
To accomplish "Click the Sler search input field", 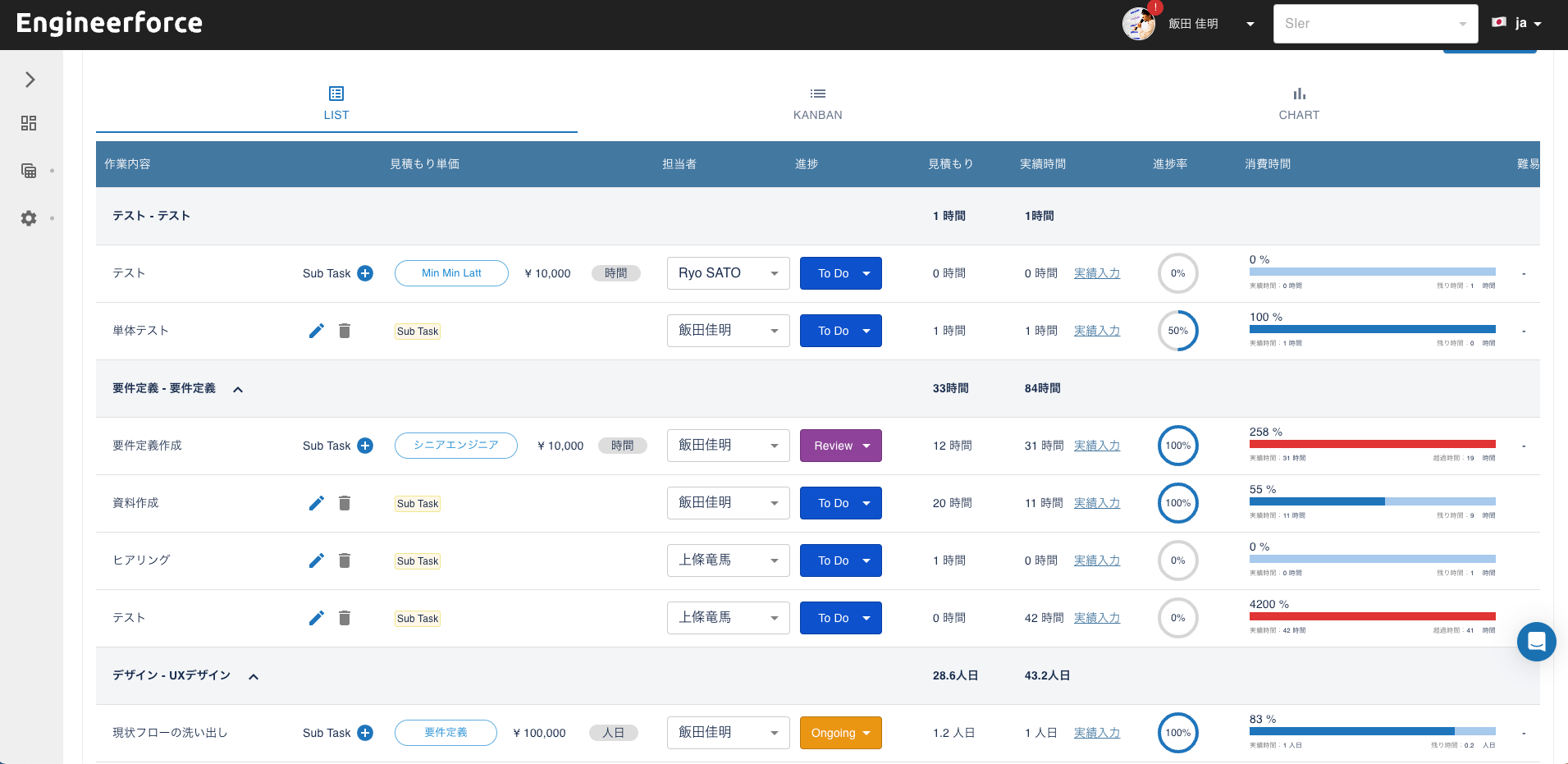I will coord(1366,23).
